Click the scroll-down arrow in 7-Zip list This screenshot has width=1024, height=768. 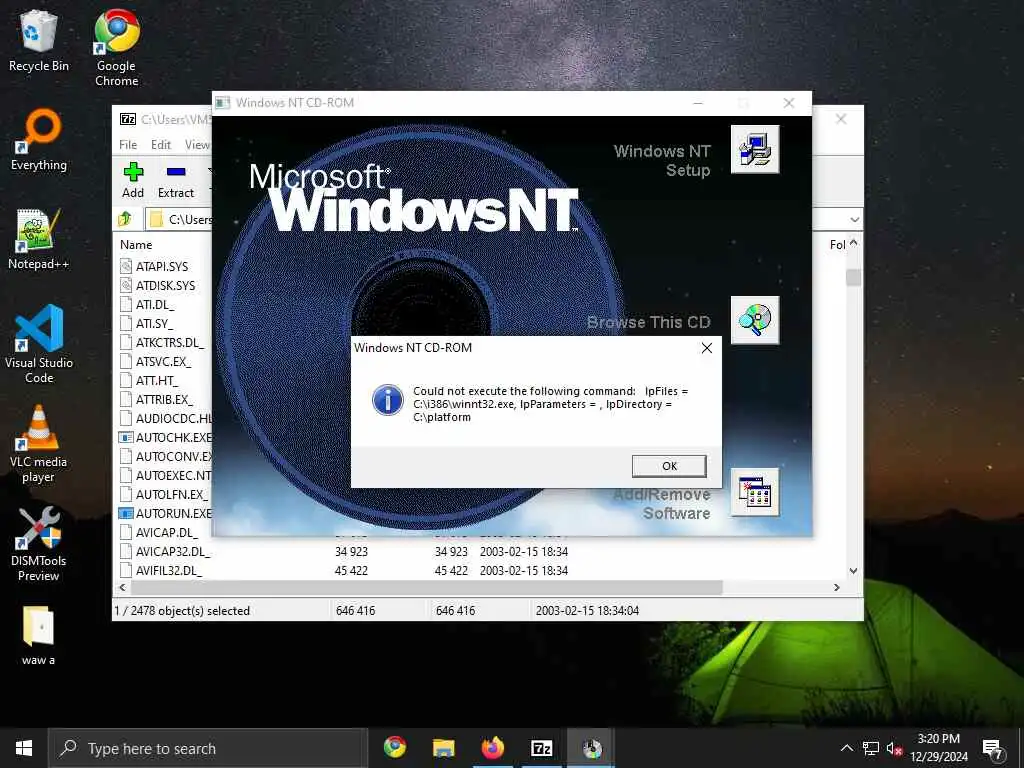[854, 571]
